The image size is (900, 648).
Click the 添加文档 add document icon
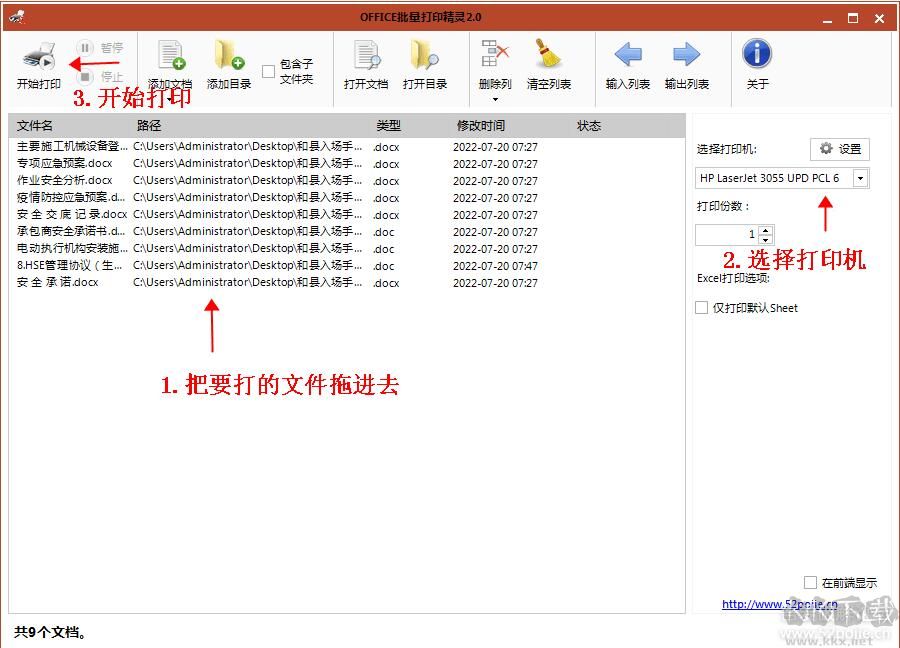tap(170, 57)
